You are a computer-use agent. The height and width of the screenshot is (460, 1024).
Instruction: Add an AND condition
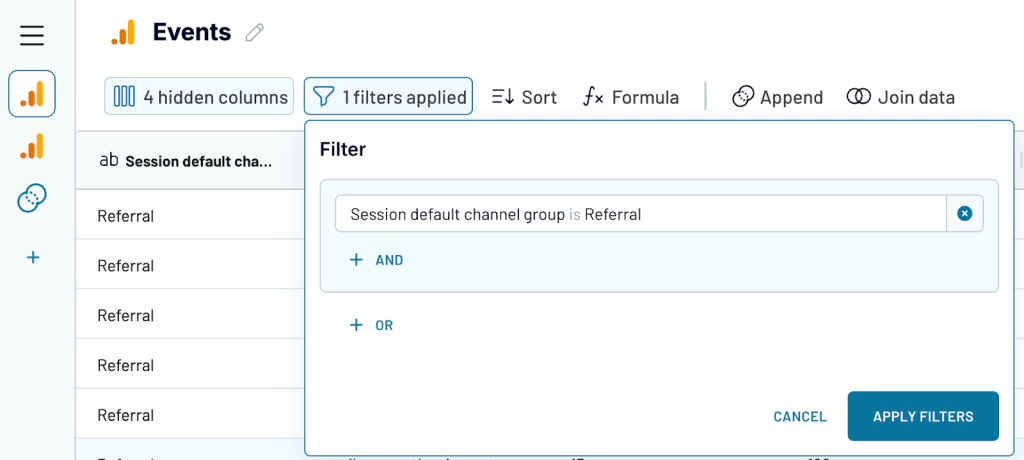(x=377, y=260)
